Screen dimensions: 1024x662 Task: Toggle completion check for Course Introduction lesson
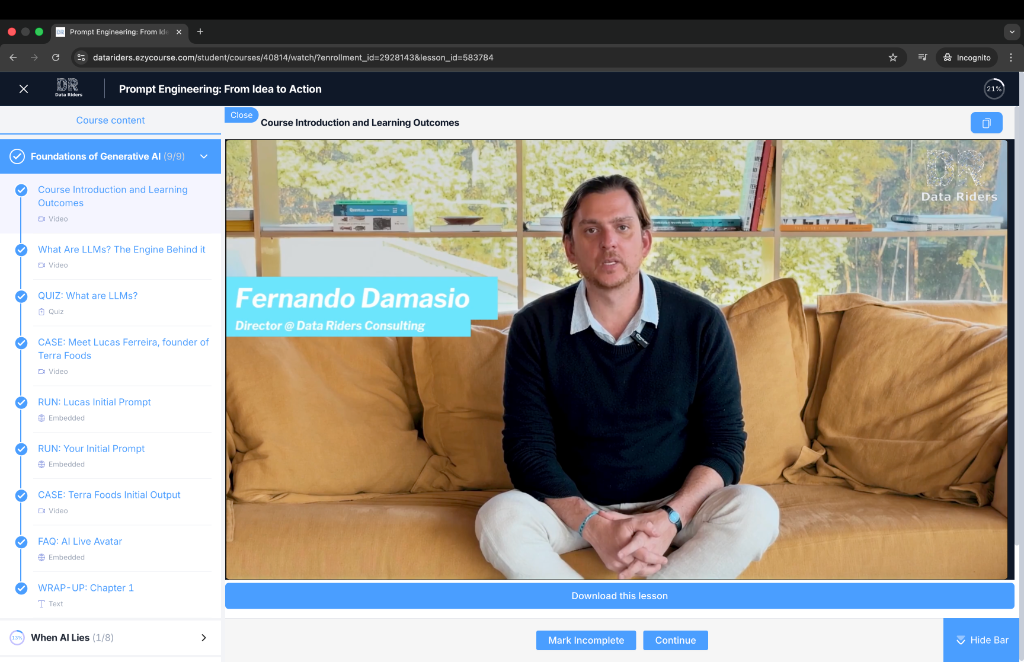(22, 190)
